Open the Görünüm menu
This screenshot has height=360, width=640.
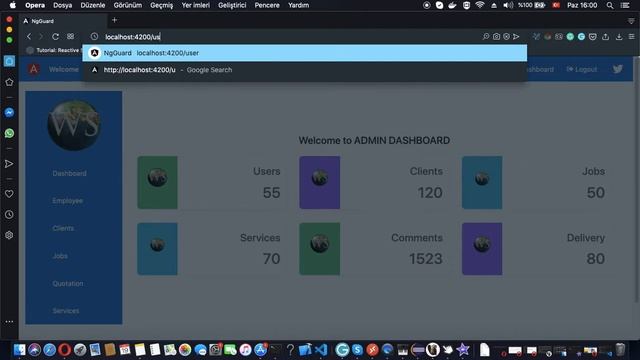pos(128,5)
